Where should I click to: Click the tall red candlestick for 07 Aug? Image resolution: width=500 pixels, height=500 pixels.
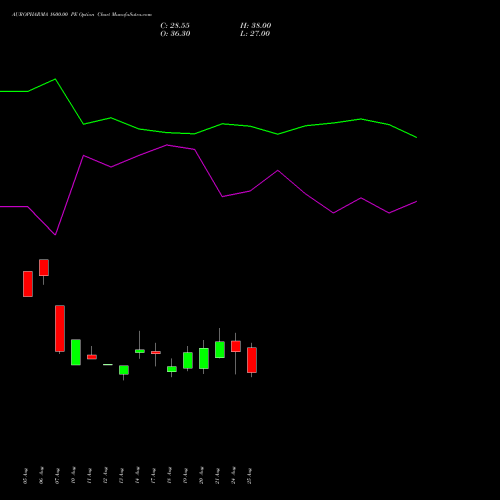point(60,328)
